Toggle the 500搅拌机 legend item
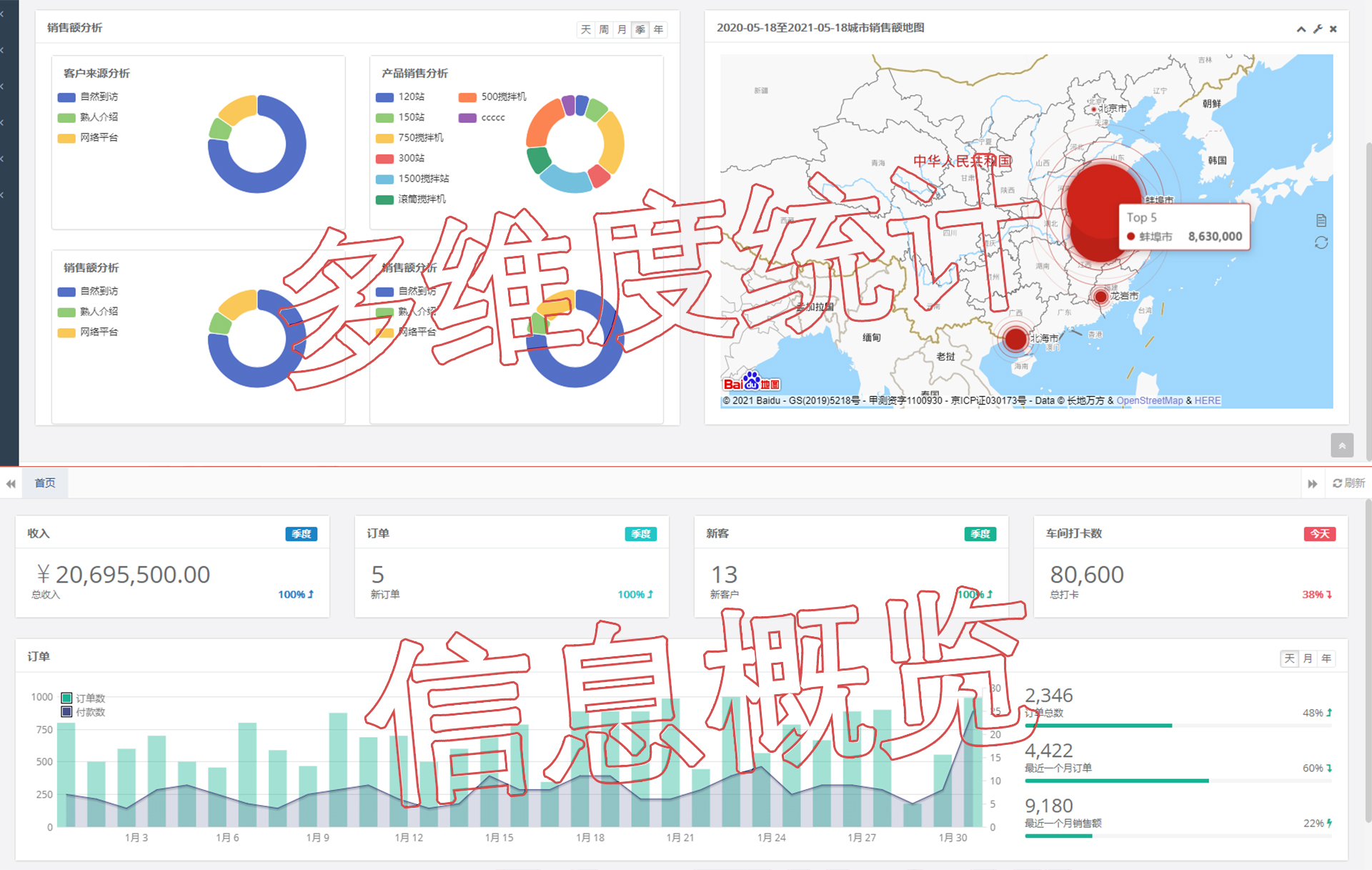Image resolution: width=1372 pixels, height=870 pixels. pos(492,97)
